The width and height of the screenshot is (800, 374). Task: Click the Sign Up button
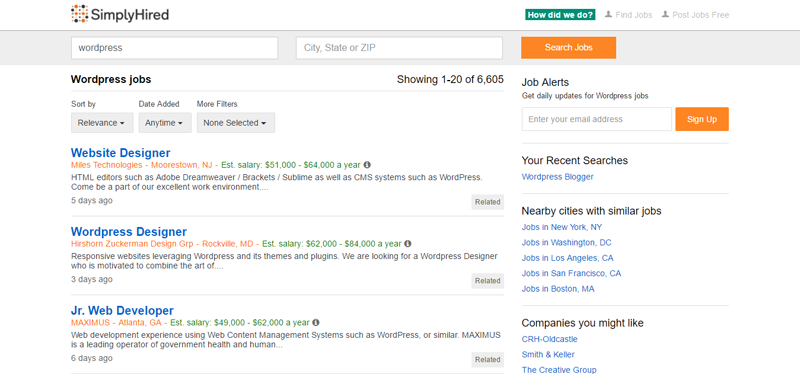click(702, 119)
